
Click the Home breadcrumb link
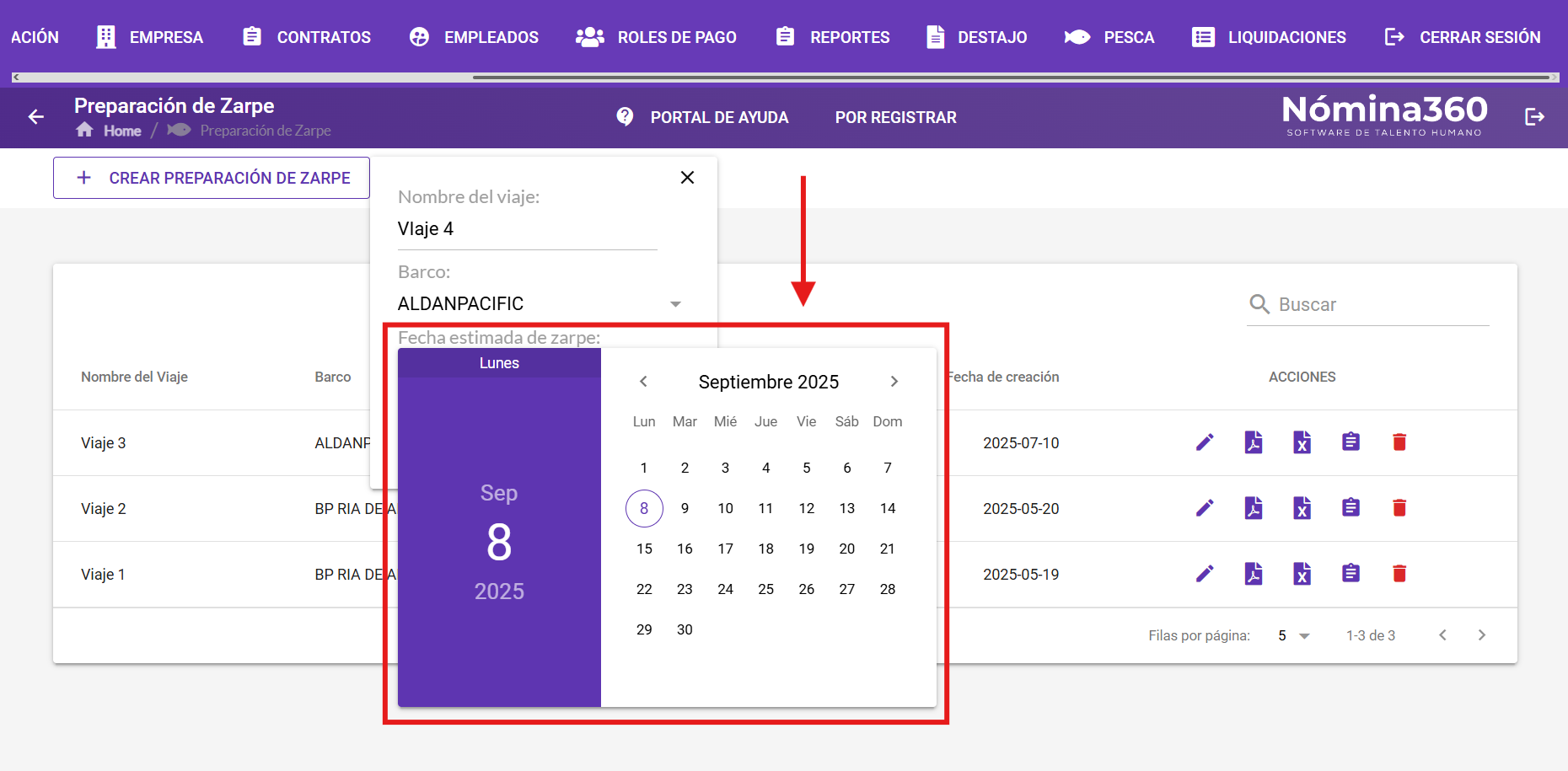pos(122,131)
